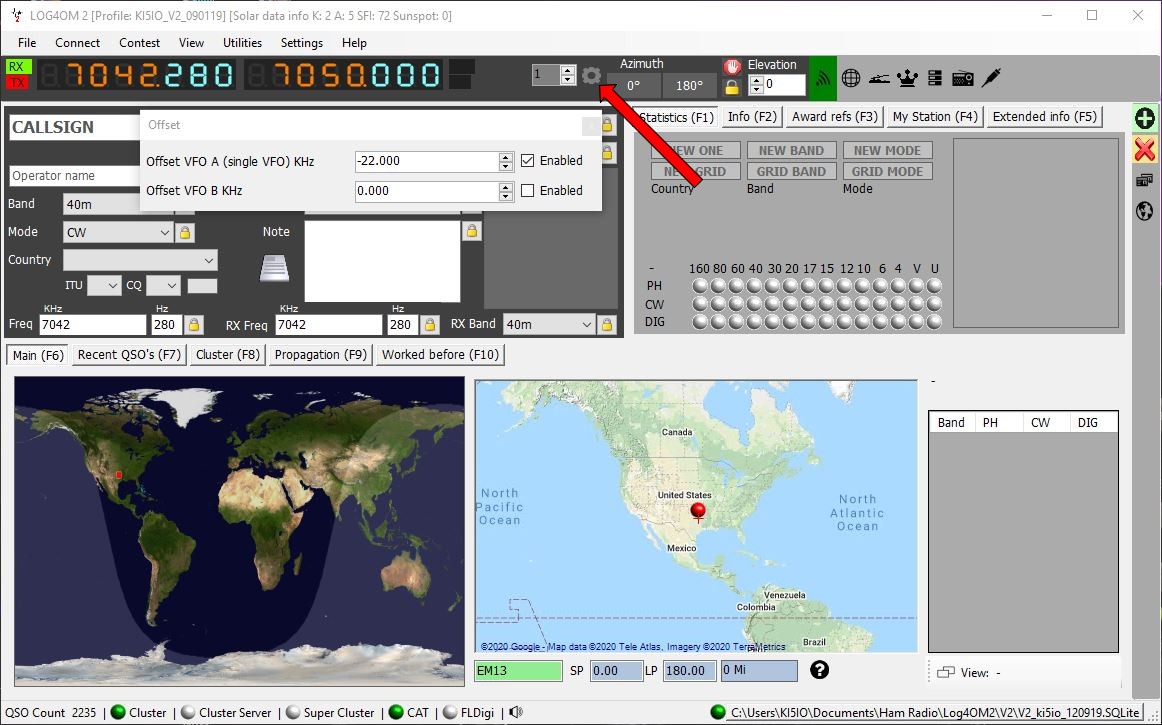
Task: Open the My Station (F4) tab
Action: click(x=935, y=116)
